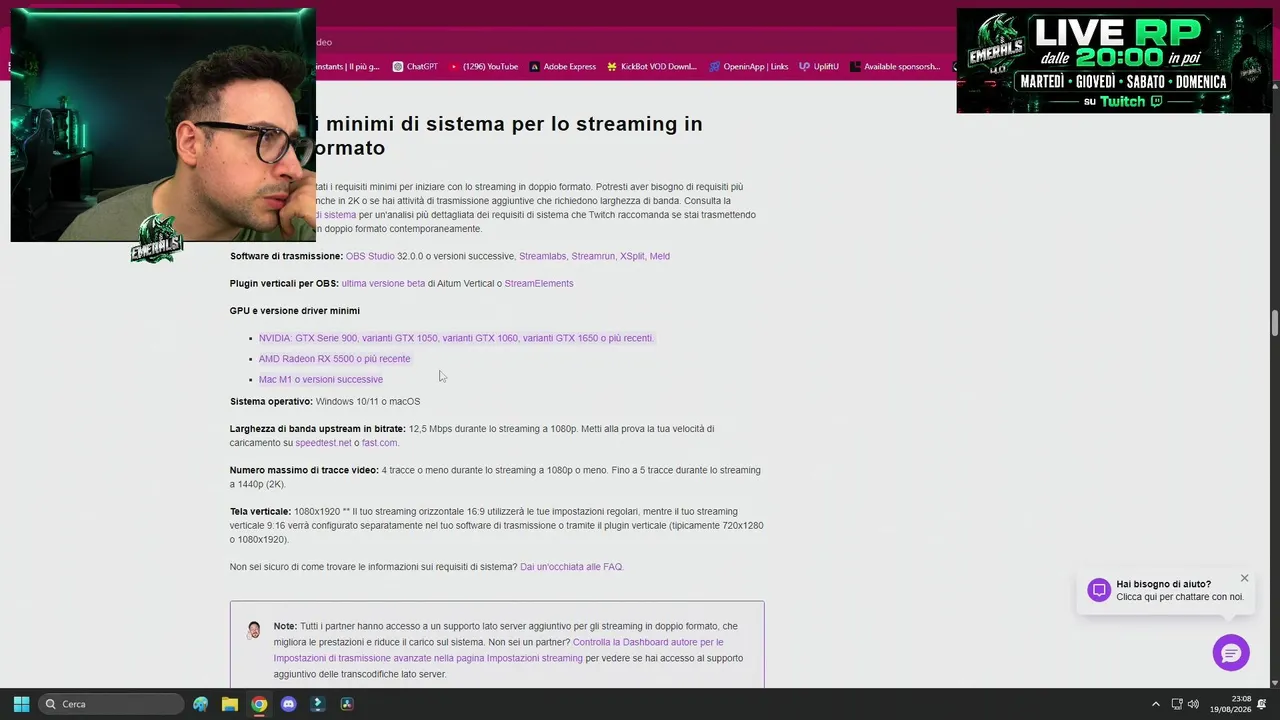Open the ChatGPT bookmark
1280x720 pixels.
point(415,67)
